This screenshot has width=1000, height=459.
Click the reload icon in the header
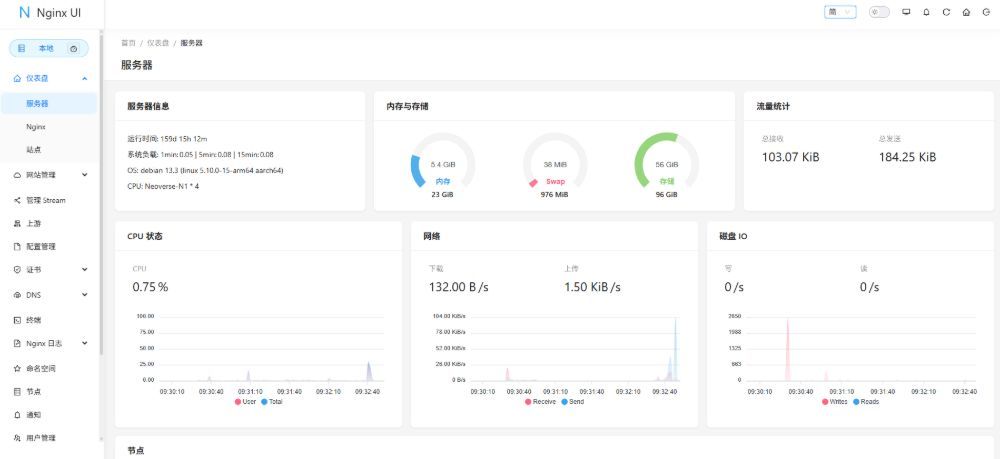946,12
